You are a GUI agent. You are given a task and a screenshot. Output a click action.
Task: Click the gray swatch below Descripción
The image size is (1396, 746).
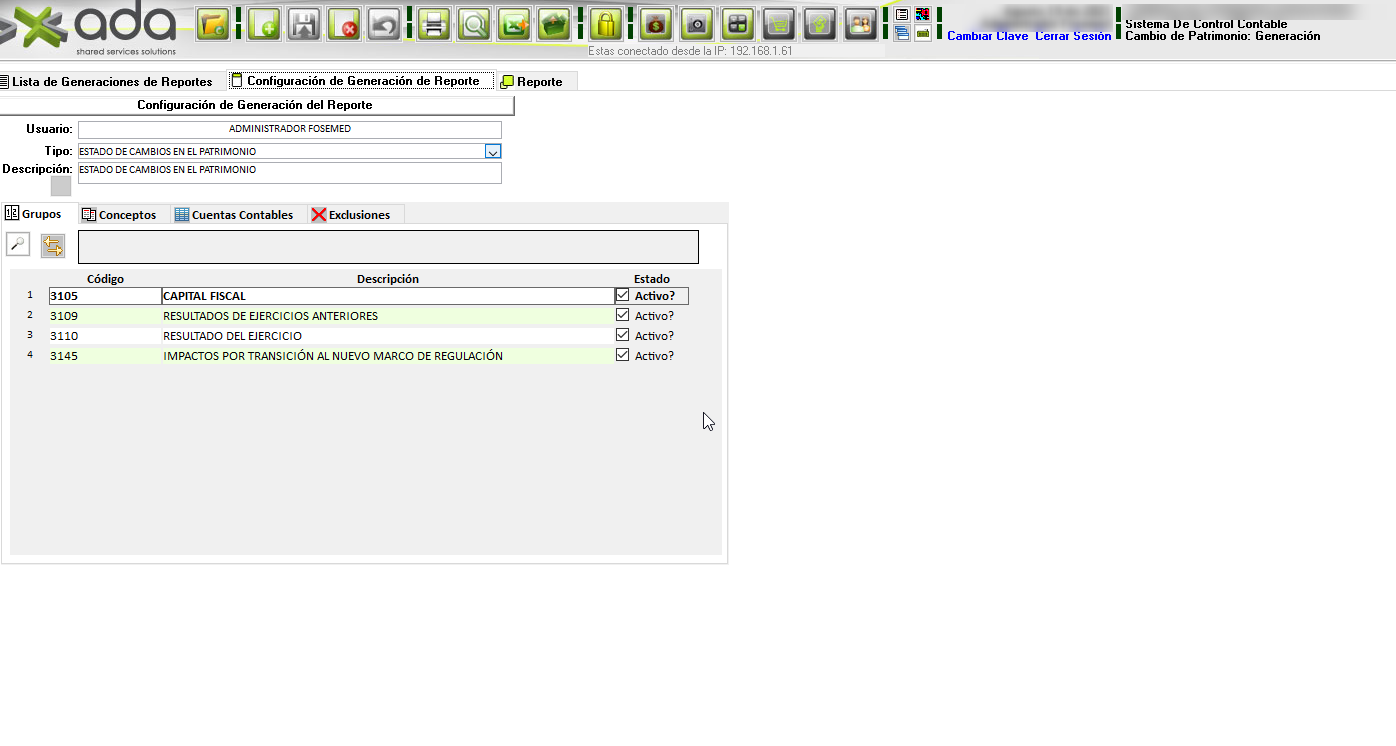point(61,186)
